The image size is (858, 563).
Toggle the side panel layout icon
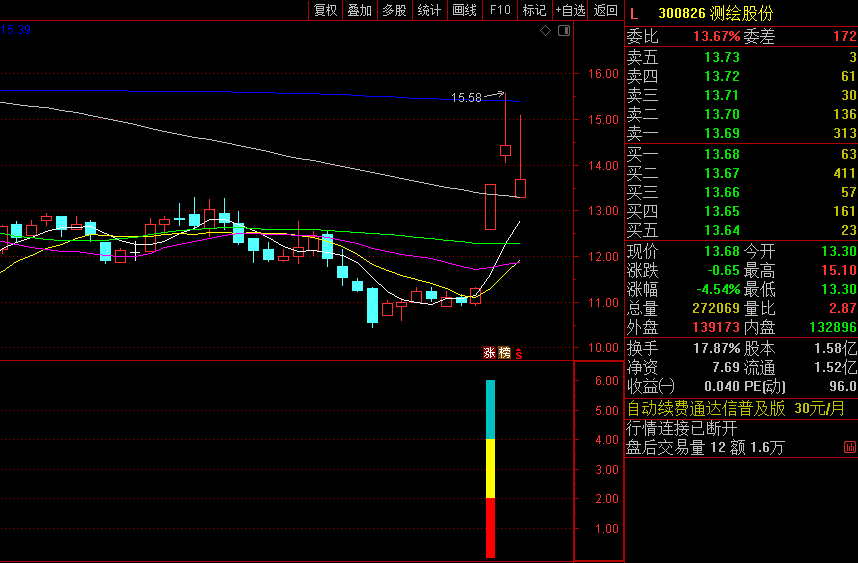point(564,31)
